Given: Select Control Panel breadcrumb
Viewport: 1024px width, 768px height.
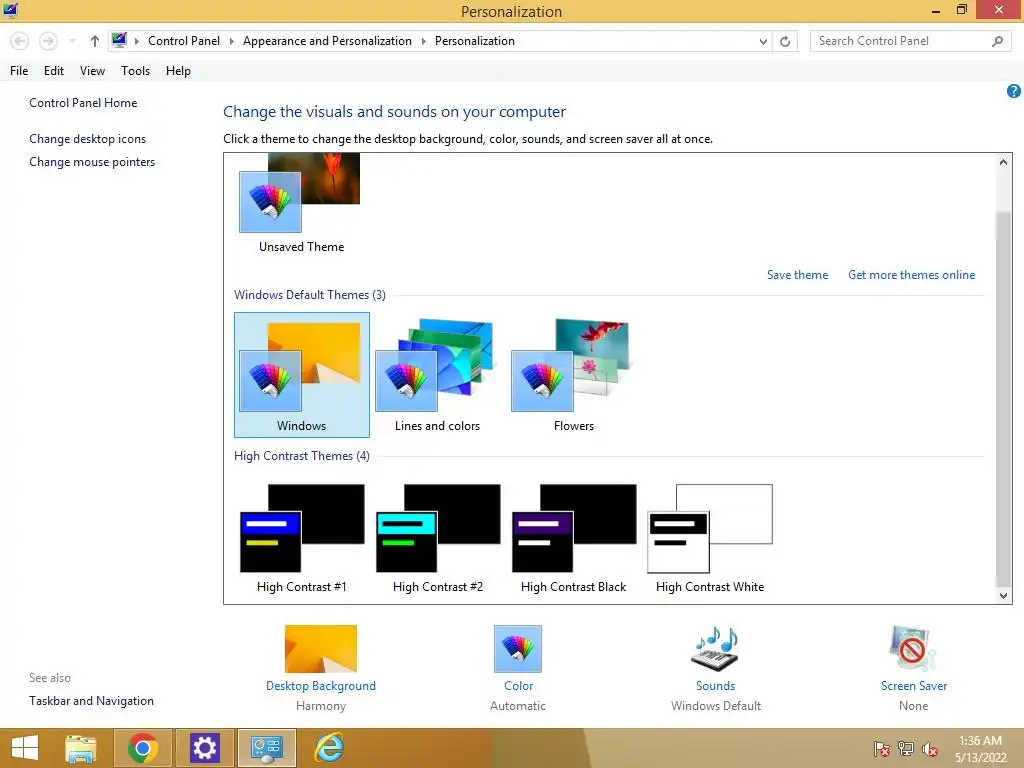Looking at the screenshot, I should (184, 40).
